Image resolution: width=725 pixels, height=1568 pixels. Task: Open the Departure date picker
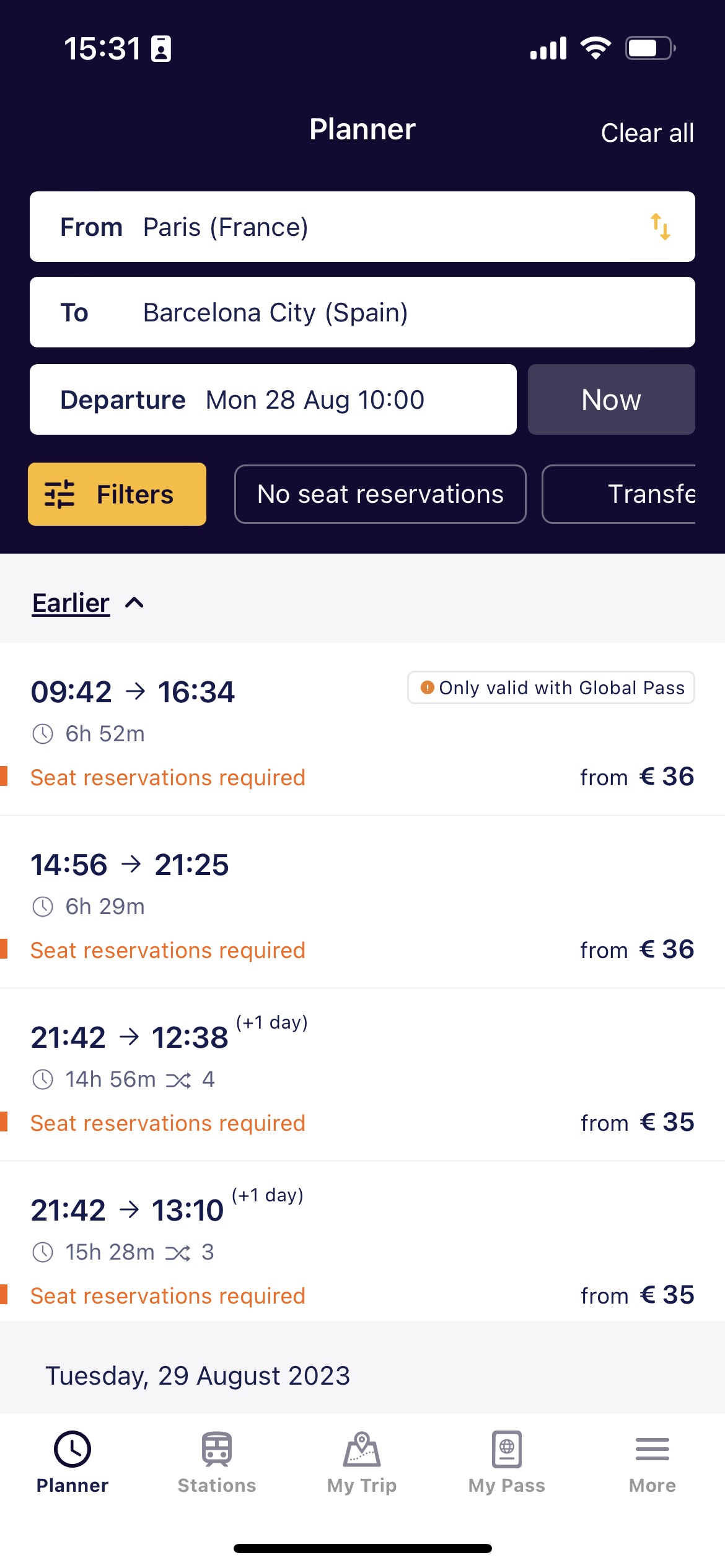[x=273, y=399]
